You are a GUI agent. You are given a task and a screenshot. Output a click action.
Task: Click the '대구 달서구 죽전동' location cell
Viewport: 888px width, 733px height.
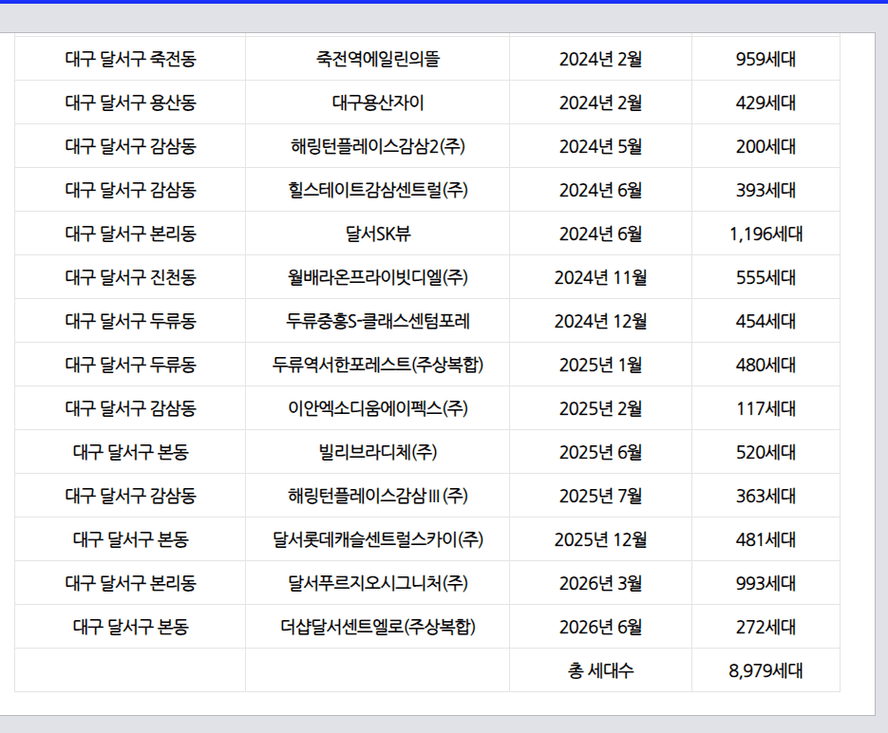coord(130,59)
